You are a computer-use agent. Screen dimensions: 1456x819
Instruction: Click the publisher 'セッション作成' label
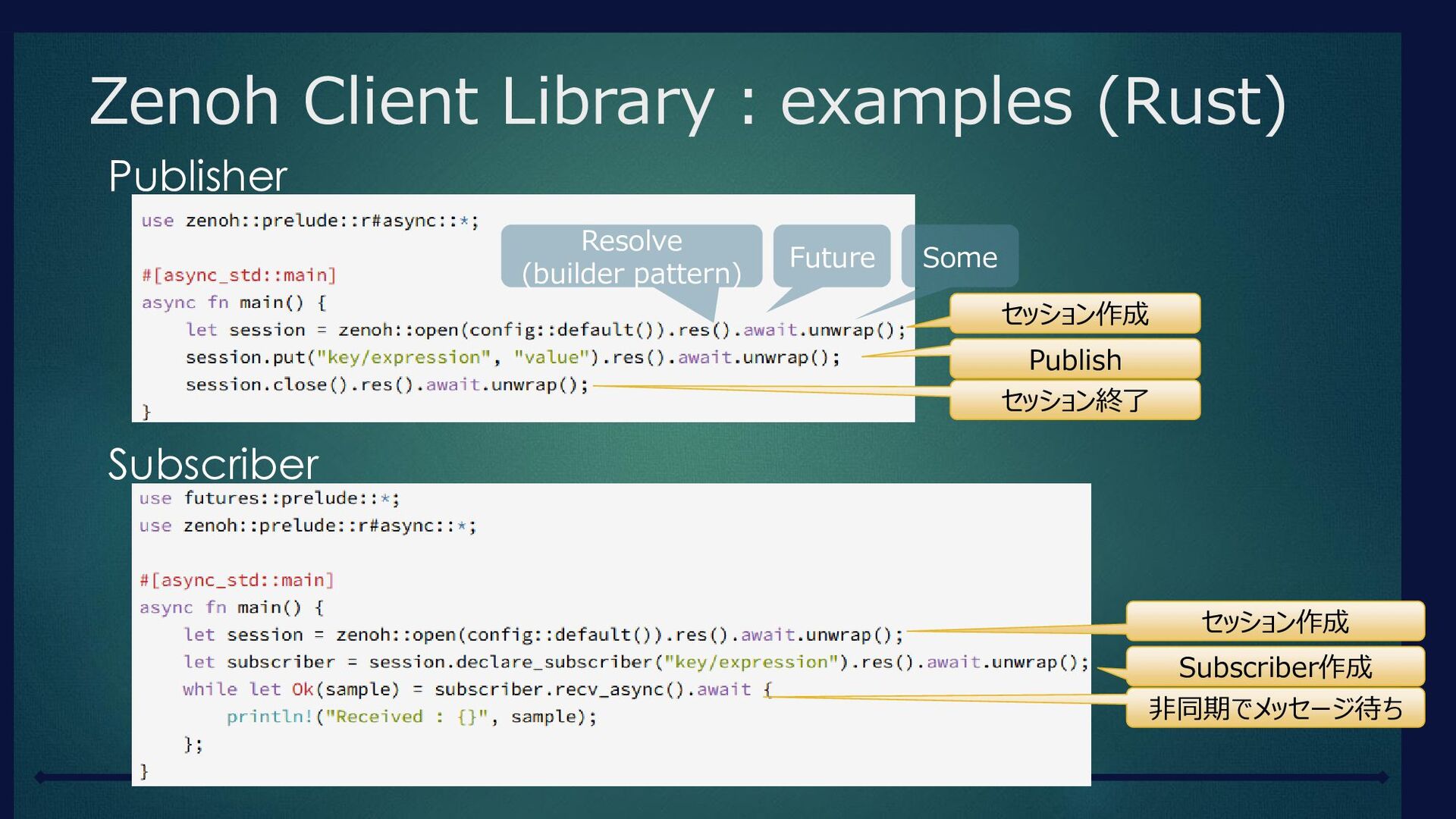[1074, 313]
